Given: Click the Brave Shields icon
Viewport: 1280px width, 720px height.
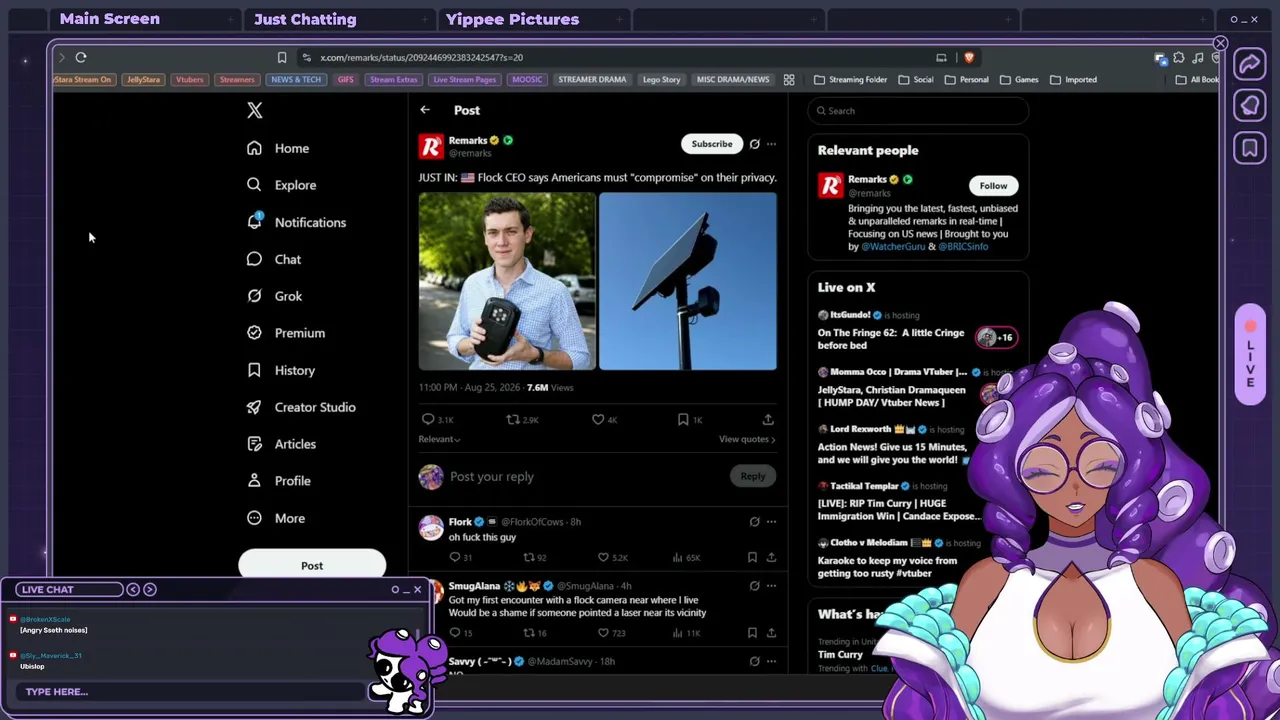Looking at the screenshot, I should coord(969,58).
